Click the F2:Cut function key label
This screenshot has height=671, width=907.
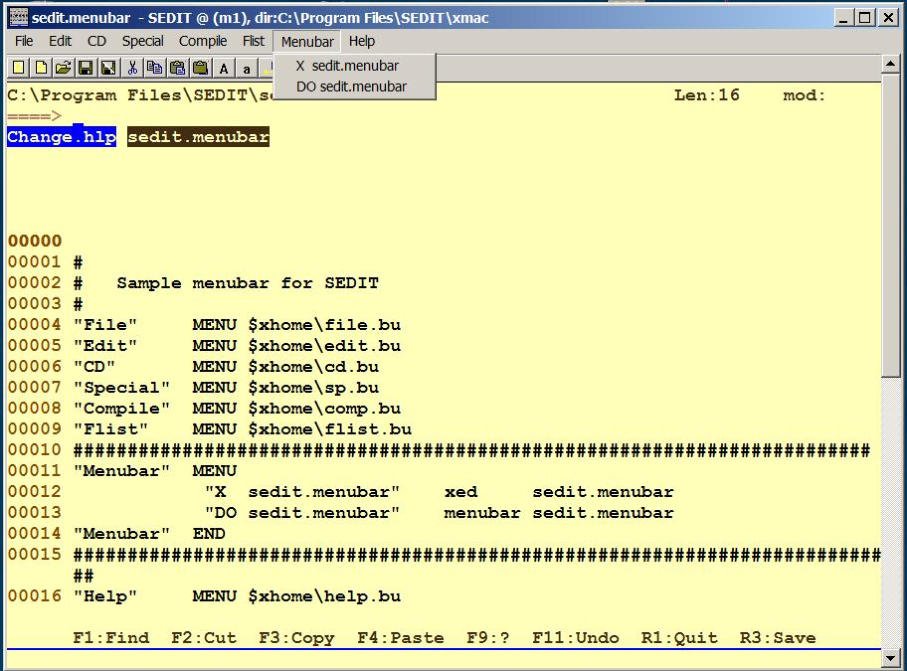[204, 637]
